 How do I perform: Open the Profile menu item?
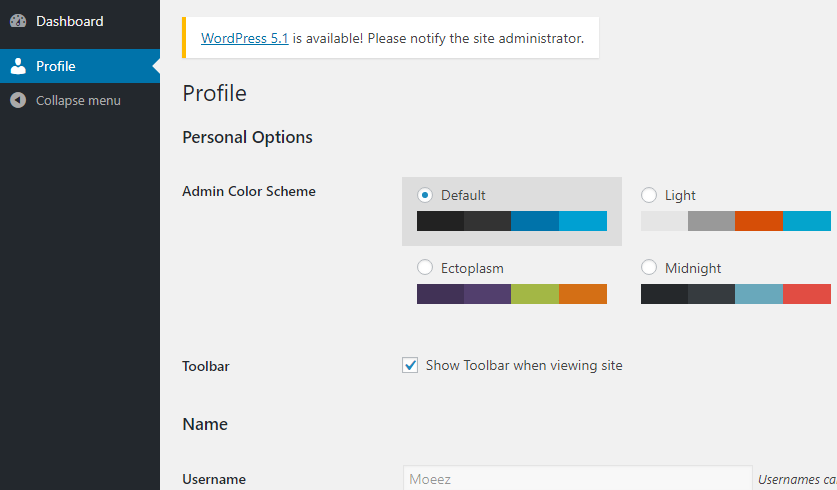(x=80, y=66)
